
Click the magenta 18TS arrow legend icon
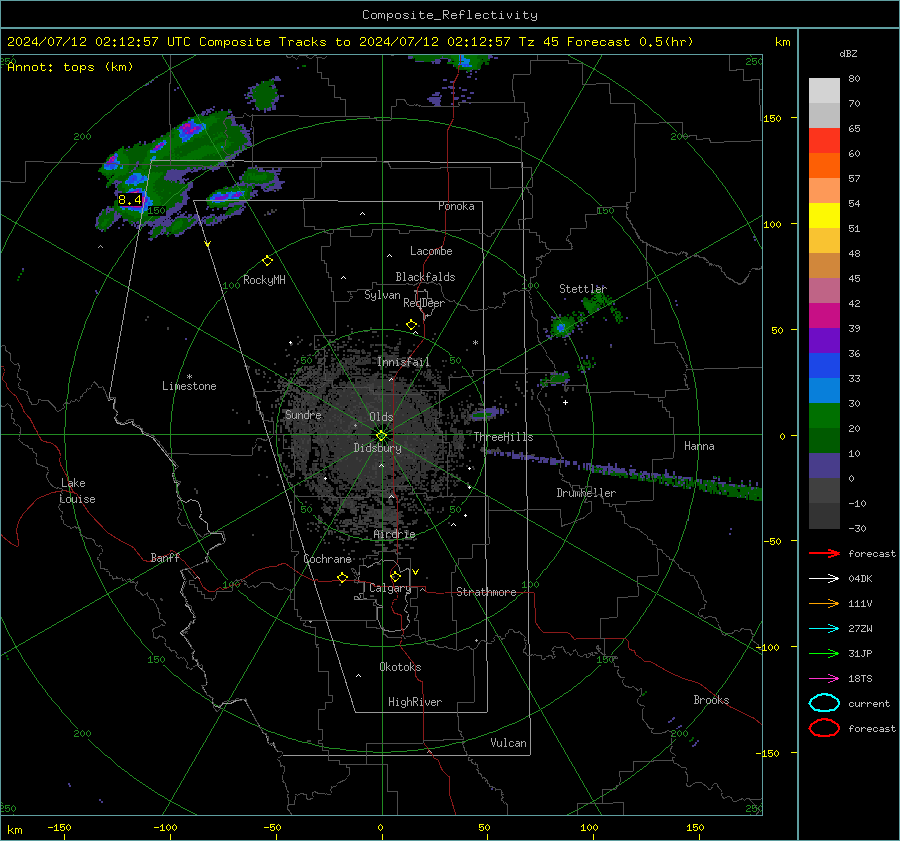(824, 679)
